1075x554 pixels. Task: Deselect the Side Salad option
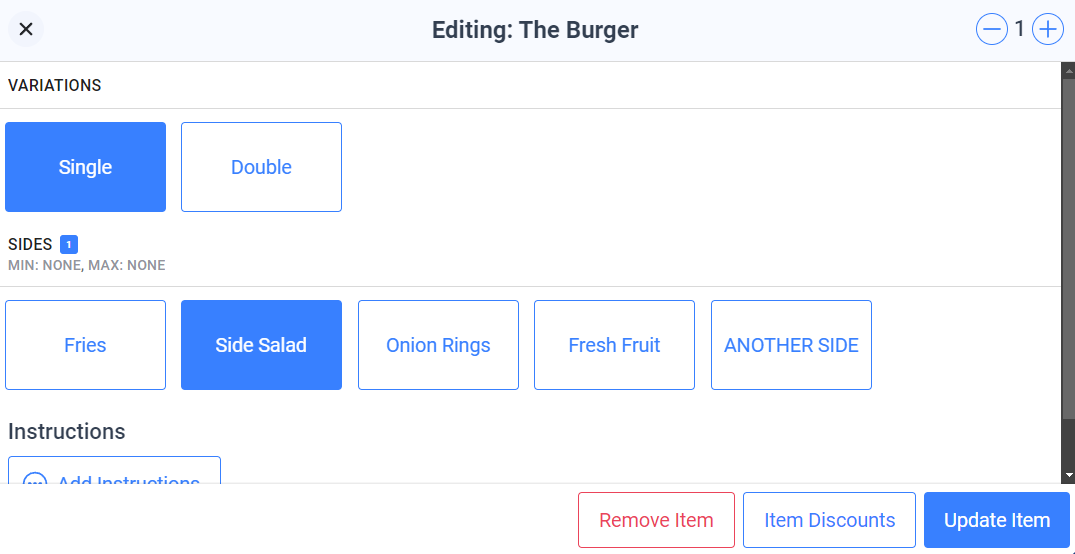coord(261,345)
